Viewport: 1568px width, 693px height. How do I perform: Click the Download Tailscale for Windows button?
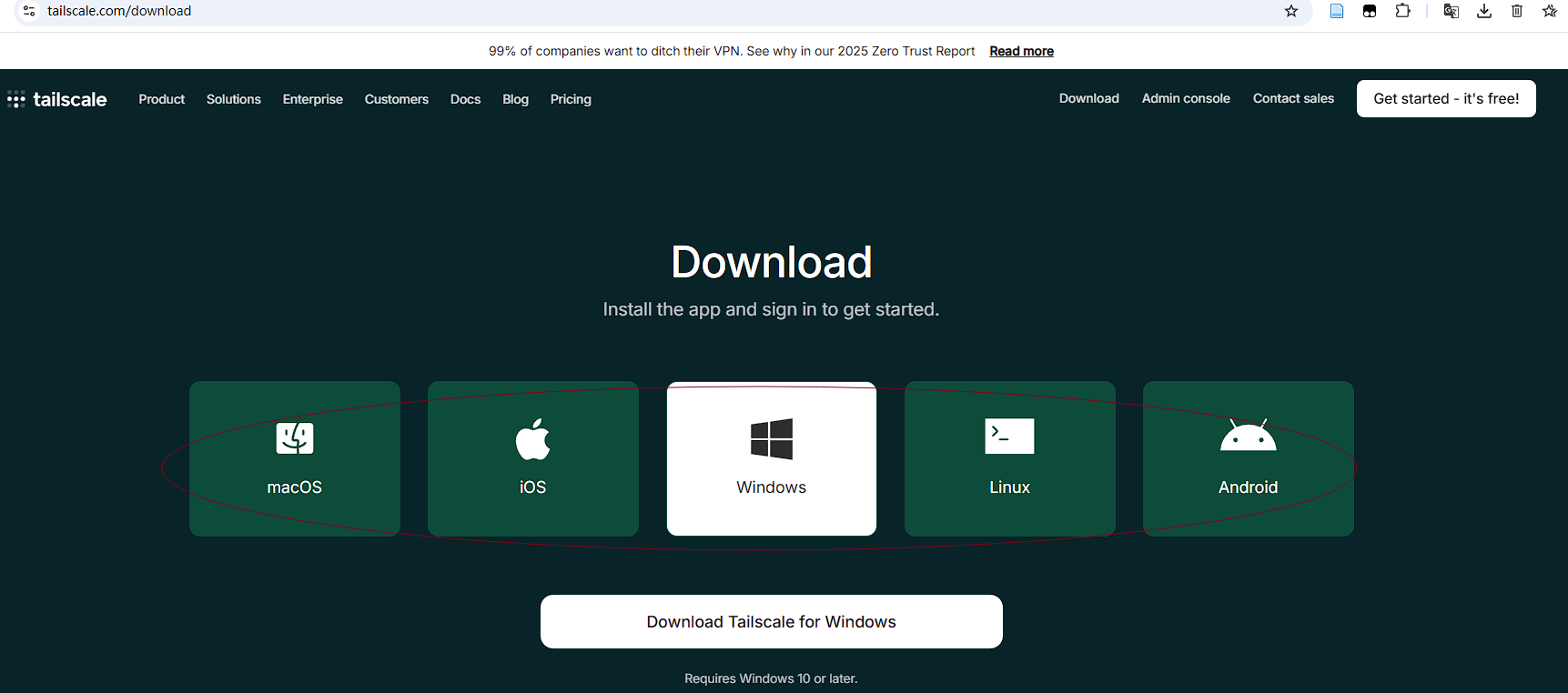click(x=772, y=622)
